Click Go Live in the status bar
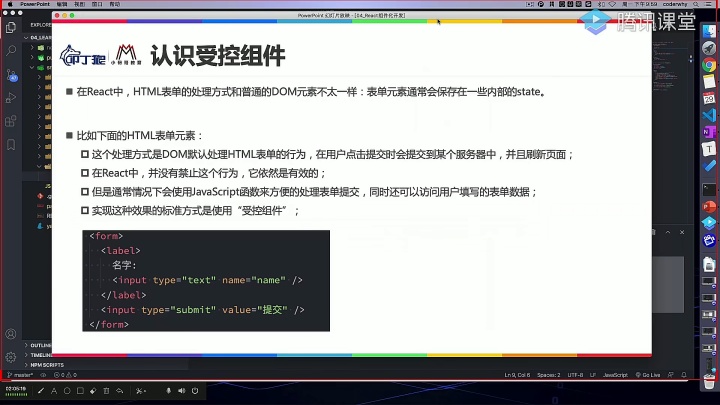The height and width of the screenshot is (405, 720). (648, 375)
